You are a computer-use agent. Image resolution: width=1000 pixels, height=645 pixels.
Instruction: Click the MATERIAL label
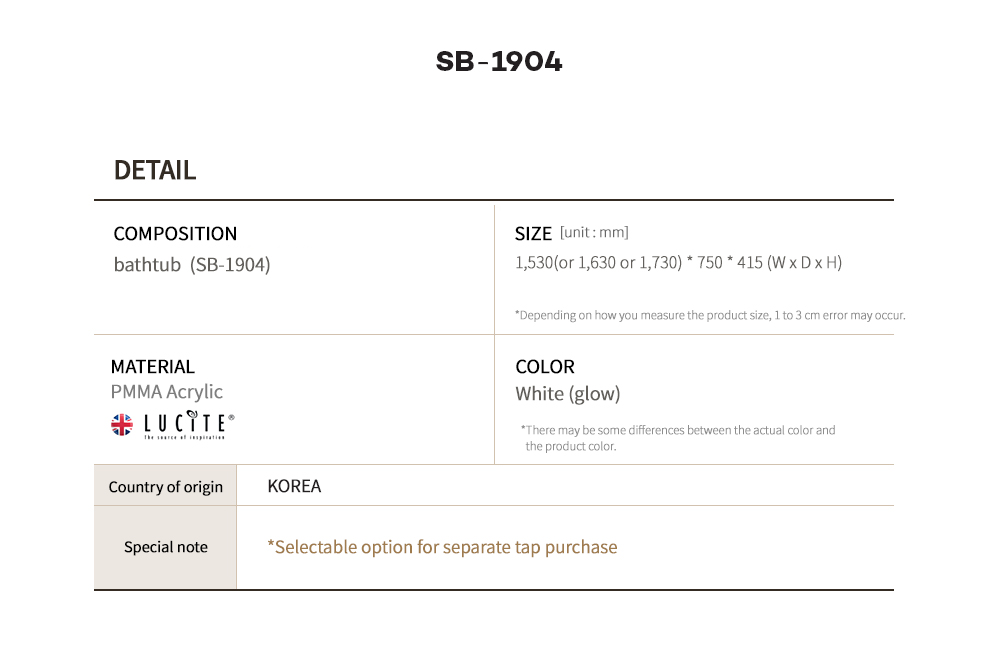153,367
